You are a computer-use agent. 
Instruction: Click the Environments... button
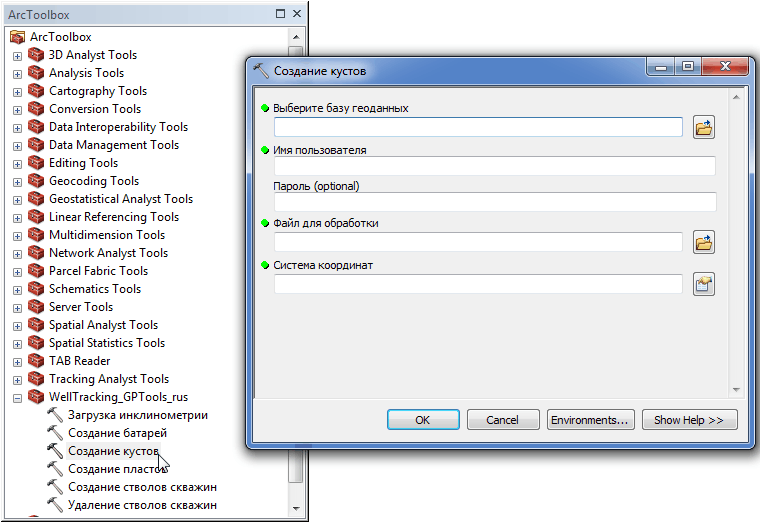(x=590, y=420)
